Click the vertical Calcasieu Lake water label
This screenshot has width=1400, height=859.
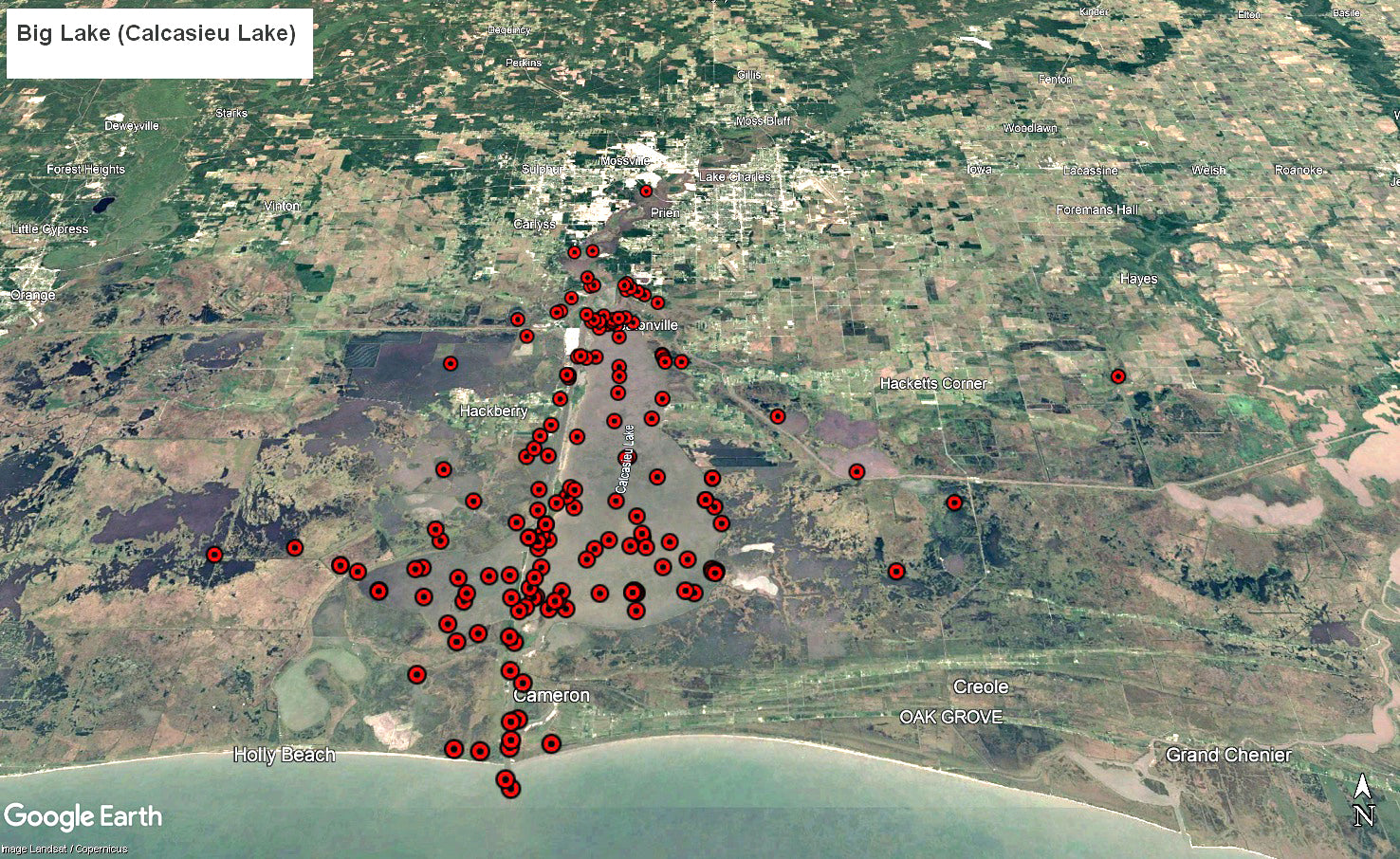click(626, 459)
